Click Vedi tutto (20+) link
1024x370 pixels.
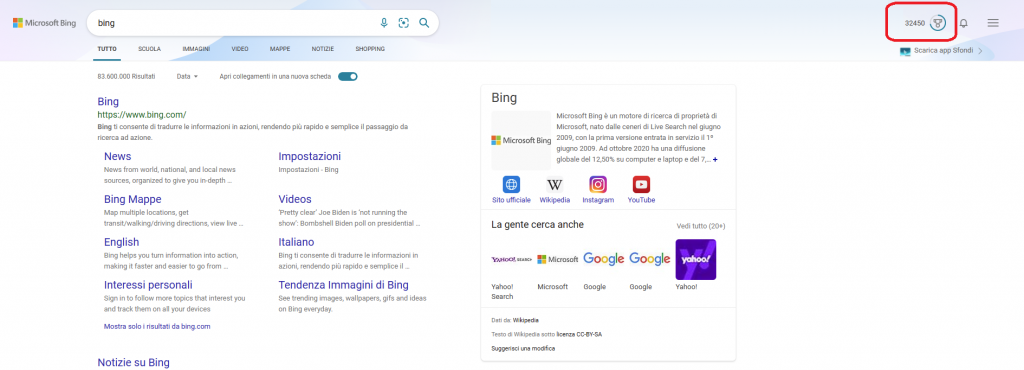pos(701,226)
